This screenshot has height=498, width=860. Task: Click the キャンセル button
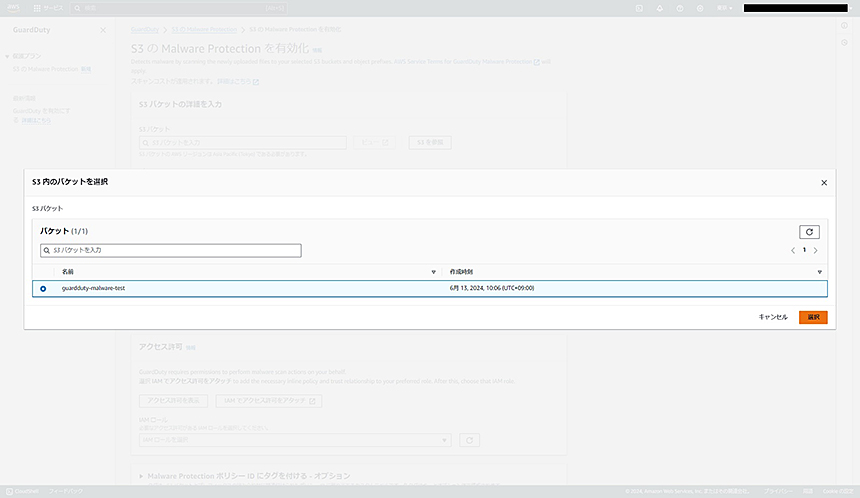coord(773,317)
